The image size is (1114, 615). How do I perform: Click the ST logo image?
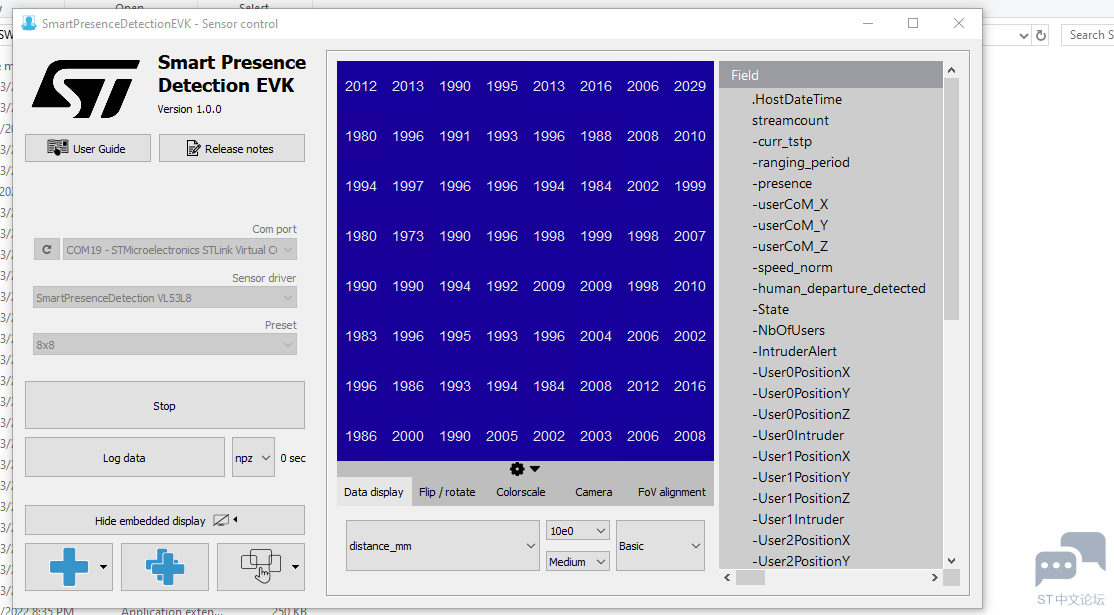click(85, 89)
